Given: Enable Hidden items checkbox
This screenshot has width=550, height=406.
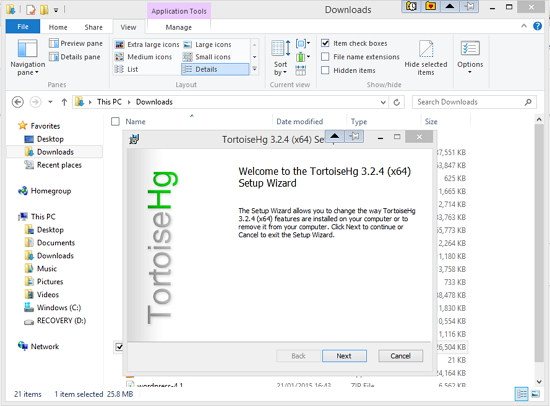Looking at the screenshot, I should pos(325,70).
